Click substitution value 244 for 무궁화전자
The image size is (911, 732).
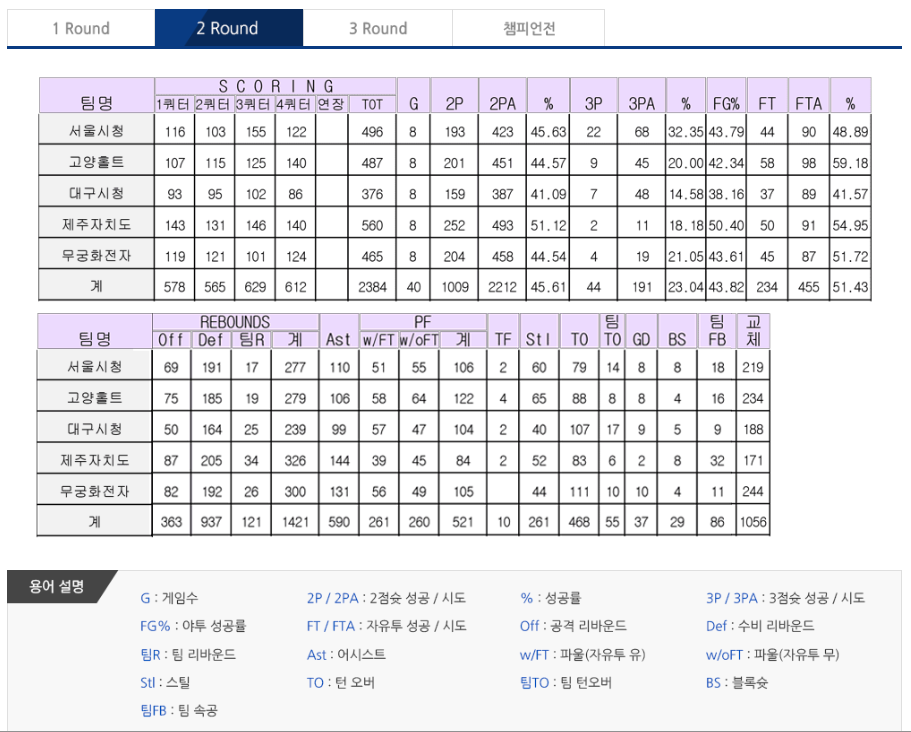753,491
